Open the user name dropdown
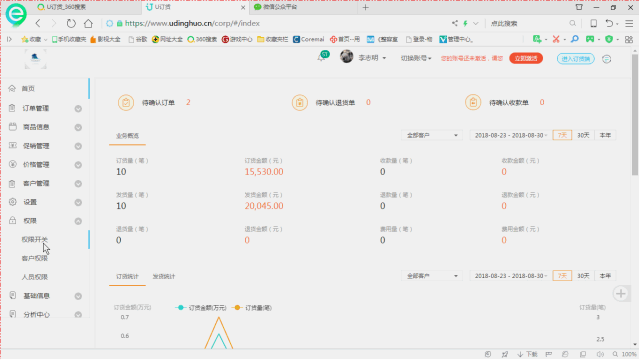This screenshot has width=640, height=360. click(x=372, y=58)
